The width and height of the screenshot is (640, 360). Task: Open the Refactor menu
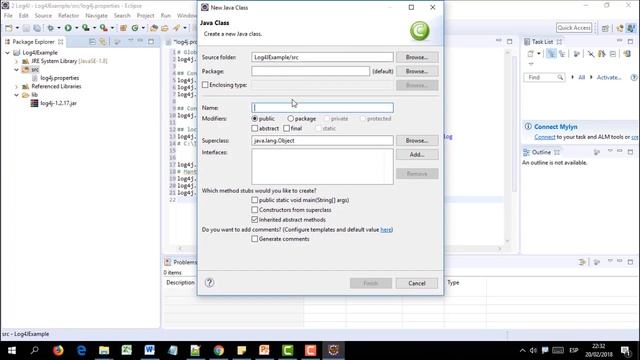click(69, 16)
